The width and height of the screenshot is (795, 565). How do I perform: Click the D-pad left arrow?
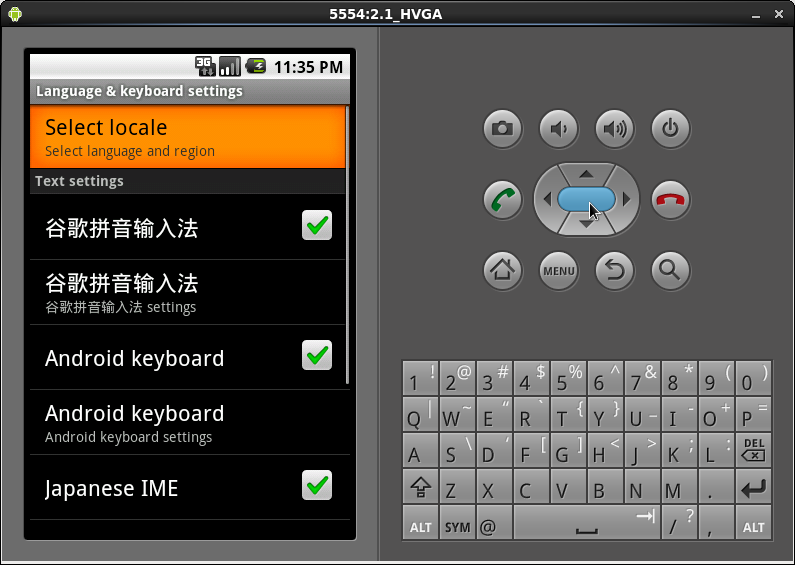coord(547,199)
